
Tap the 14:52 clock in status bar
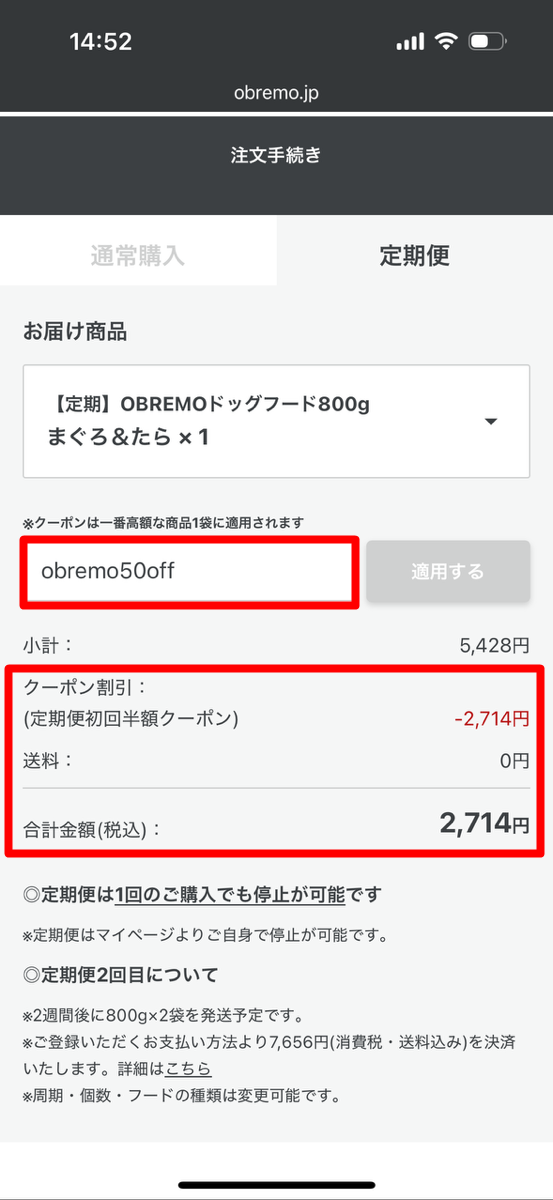[x=100, y=42]
